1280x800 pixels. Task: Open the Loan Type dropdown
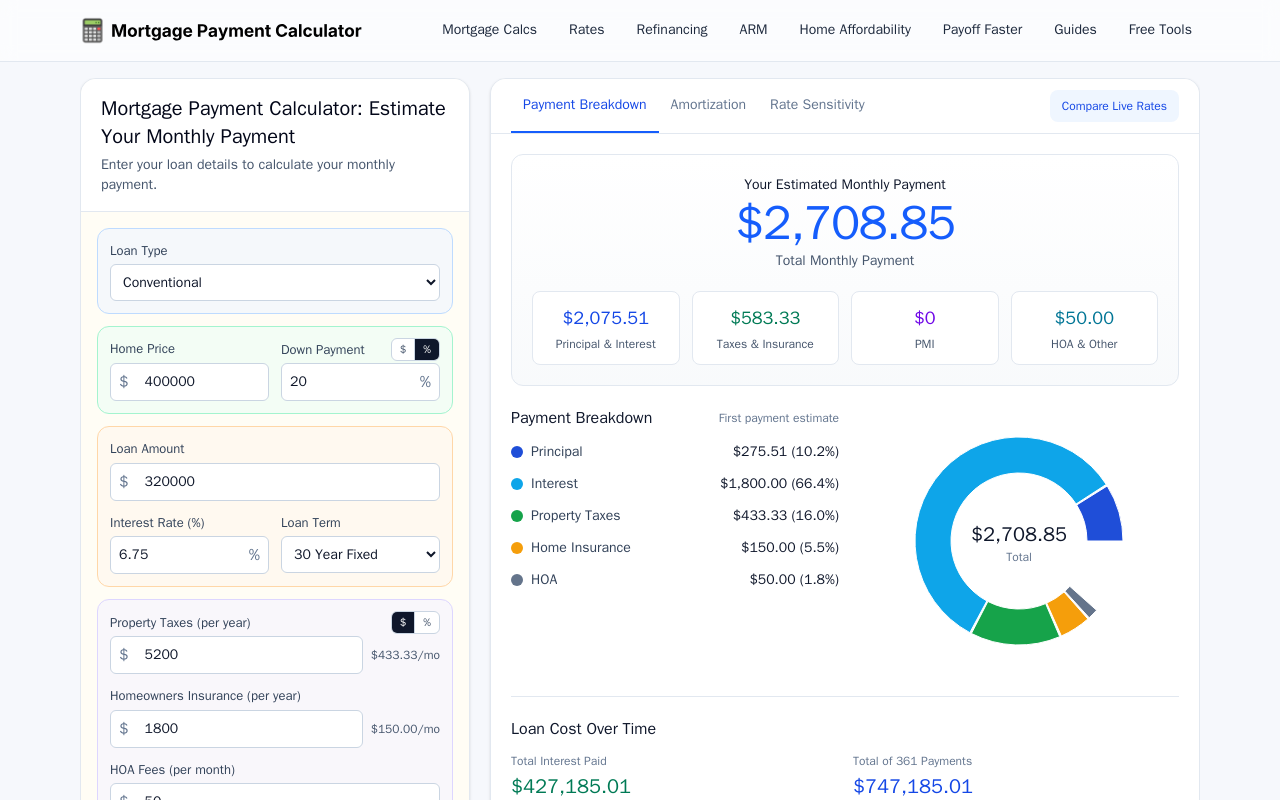tap(275, 282)
